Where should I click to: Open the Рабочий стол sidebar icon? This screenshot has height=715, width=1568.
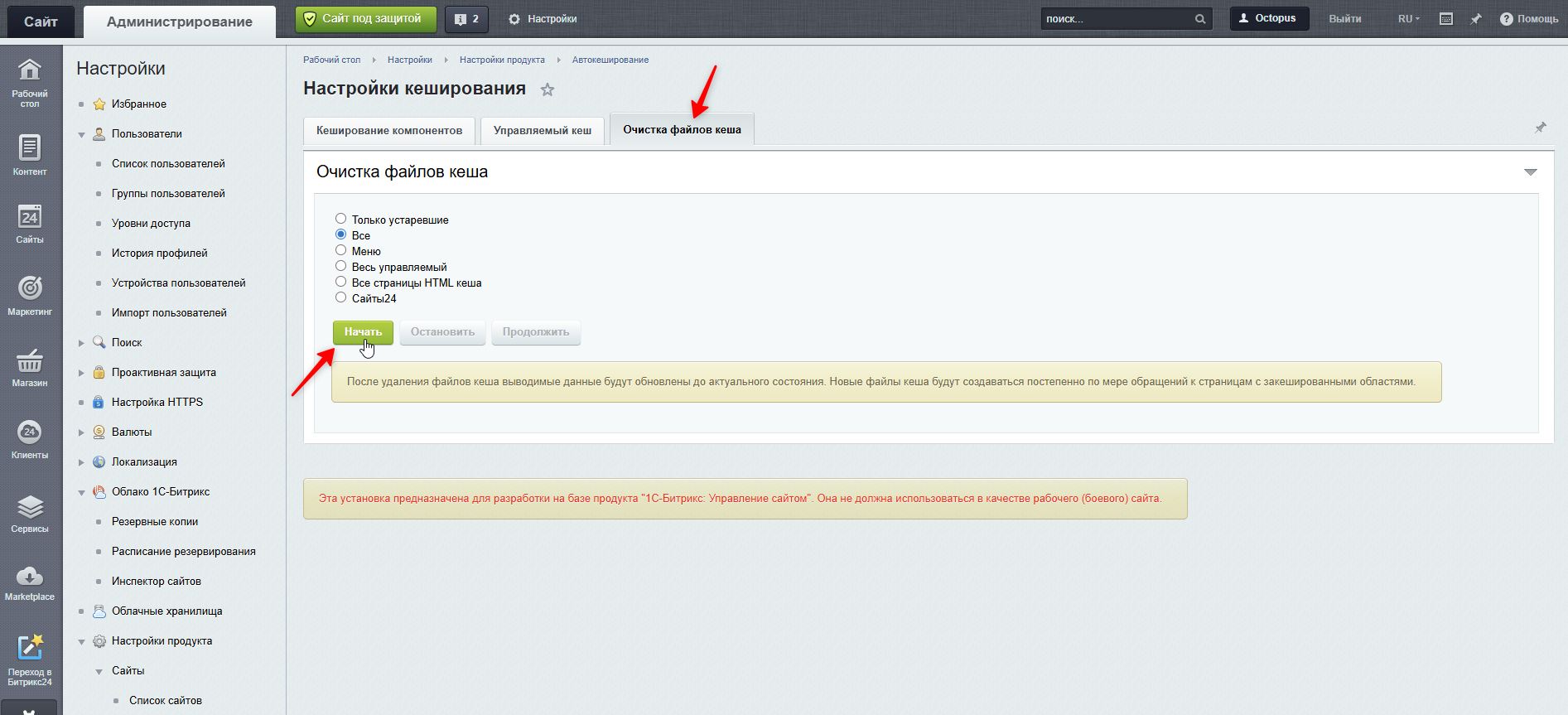tap(30, 70)
